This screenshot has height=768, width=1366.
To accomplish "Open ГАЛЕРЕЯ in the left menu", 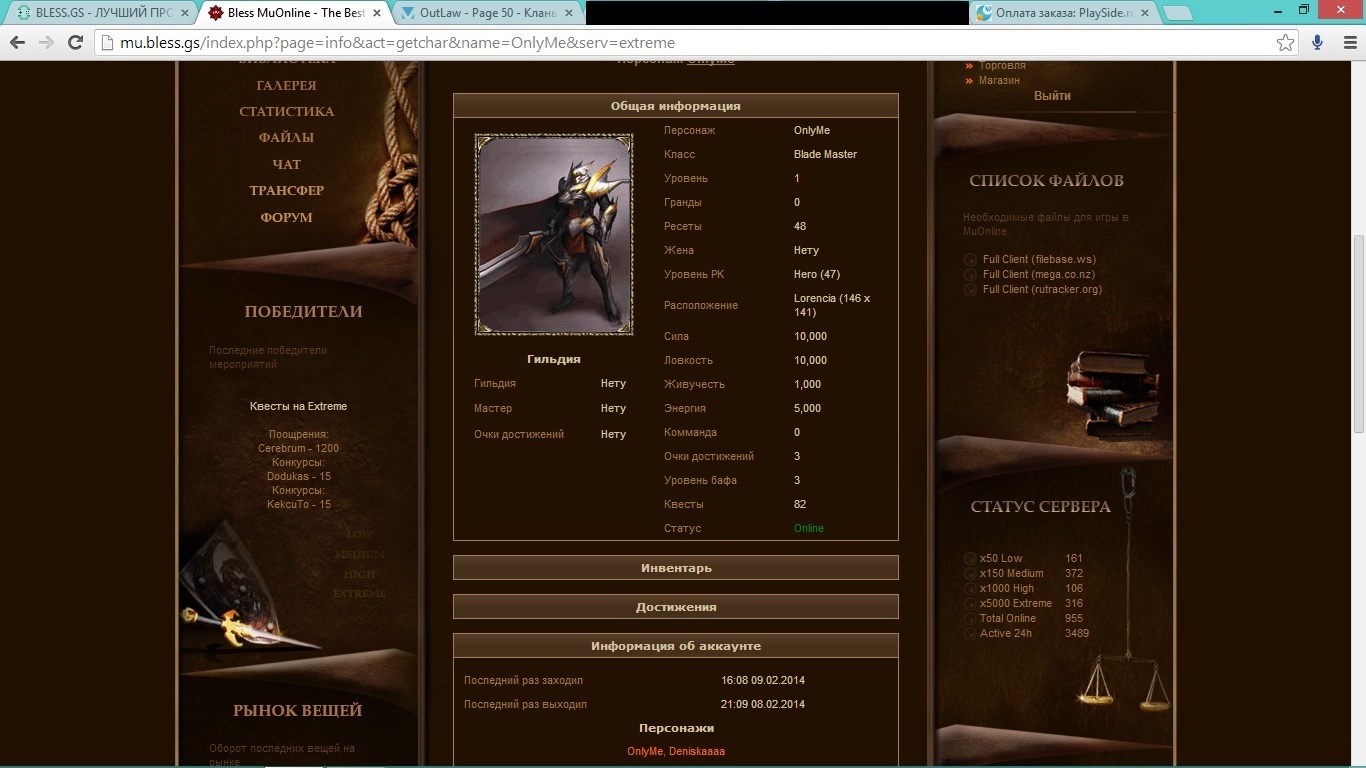I will click(x=286, y=86).
